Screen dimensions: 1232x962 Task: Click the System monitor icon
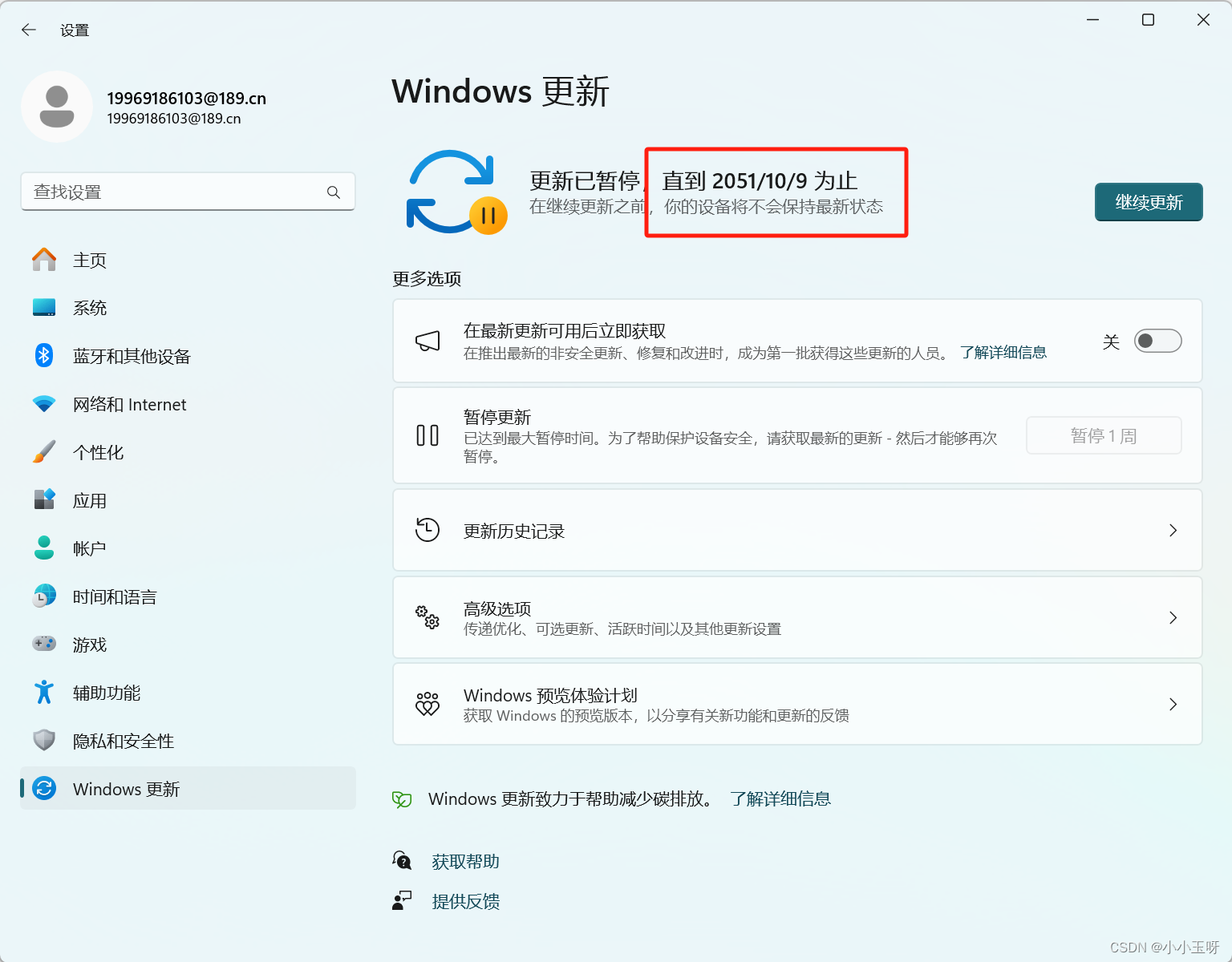[x=44, y=308]
